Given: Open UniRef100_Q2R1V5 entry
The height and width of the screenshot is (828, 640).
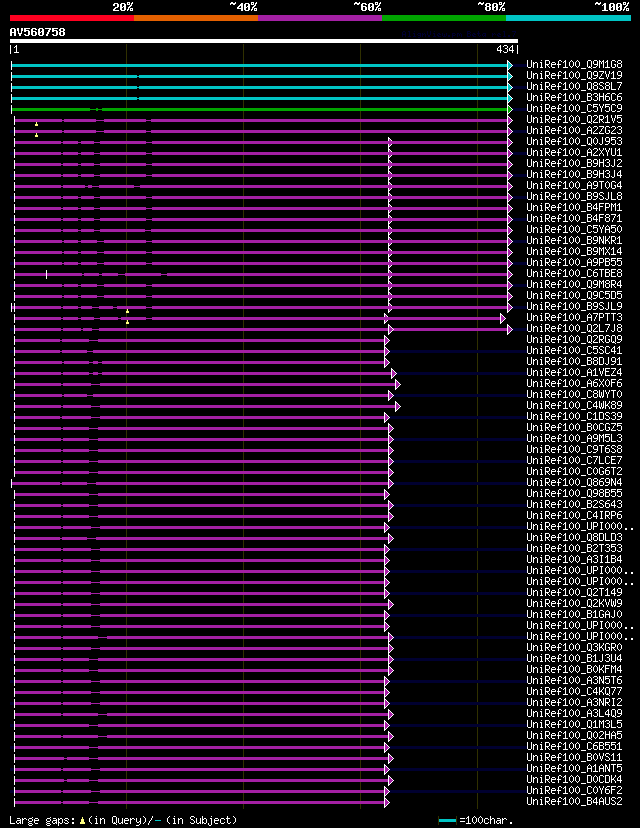Looking at the screenshot, I should 574,119.
